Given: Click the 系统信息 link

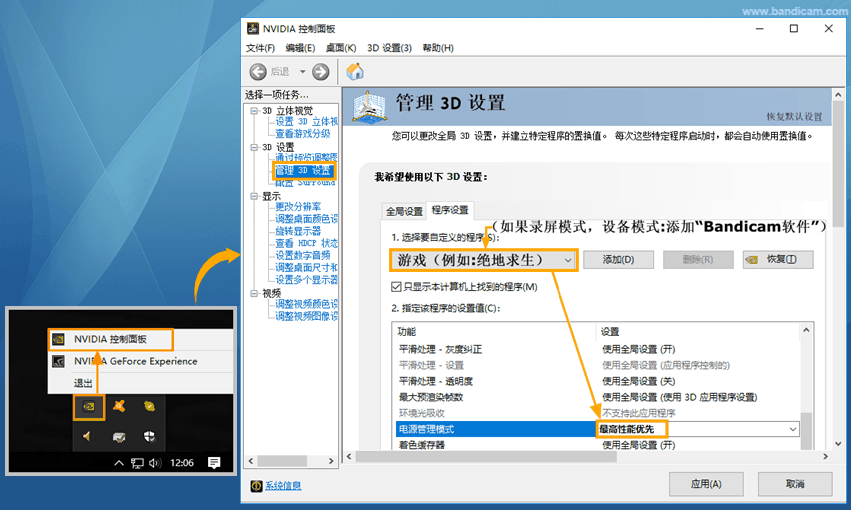Looking at the screenshot, I should [x=283, y=486].
